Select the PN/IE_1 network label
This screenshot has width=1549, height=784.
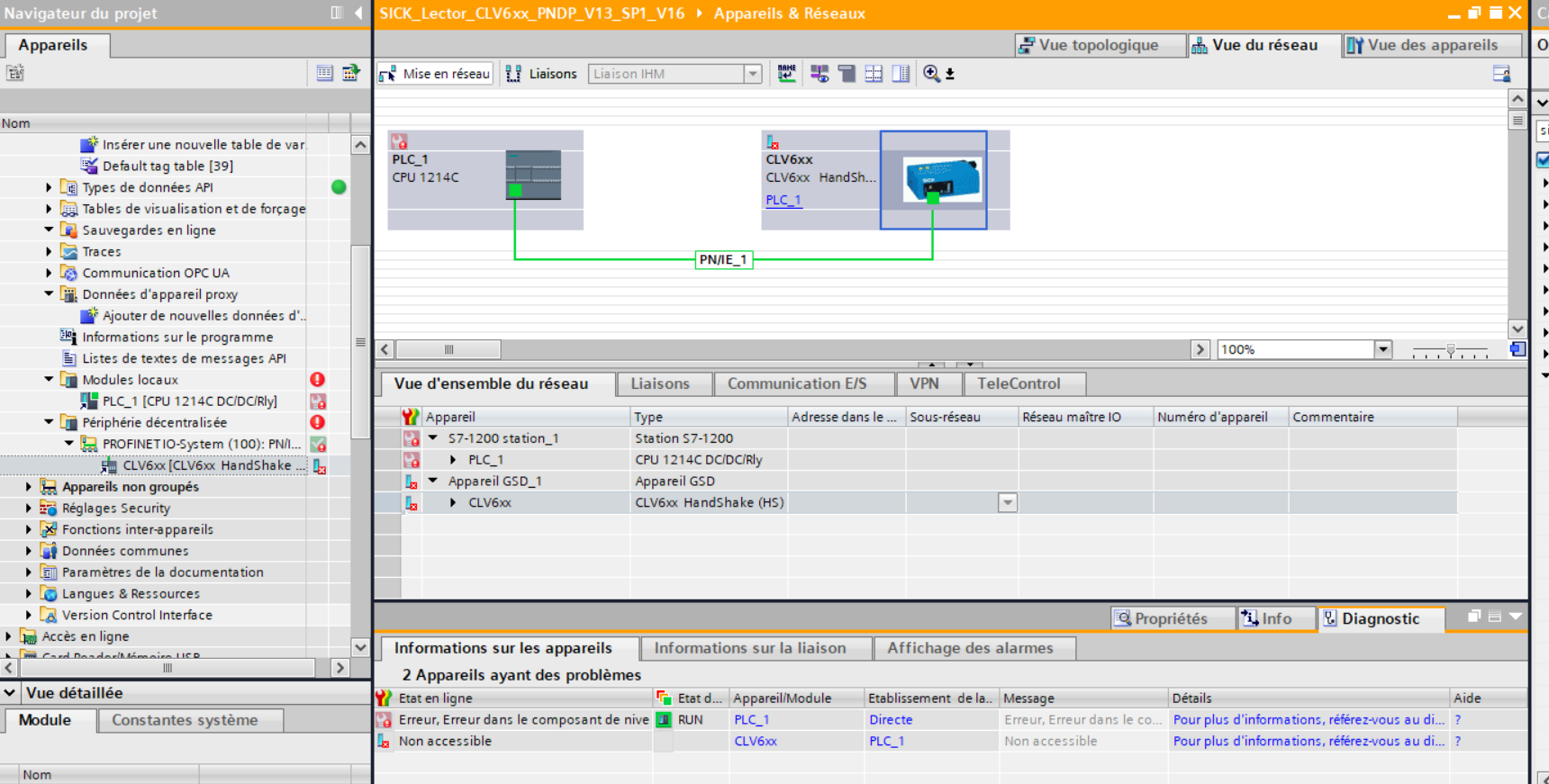click(724, 259)
